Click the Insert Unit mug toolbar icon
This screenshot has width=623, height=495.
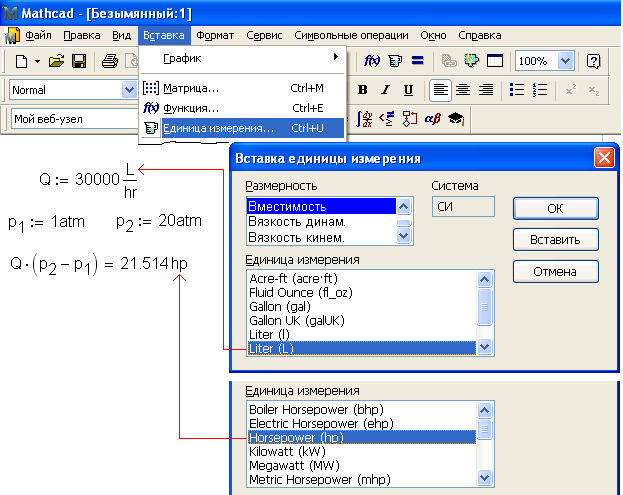click(x=395, y=61)
